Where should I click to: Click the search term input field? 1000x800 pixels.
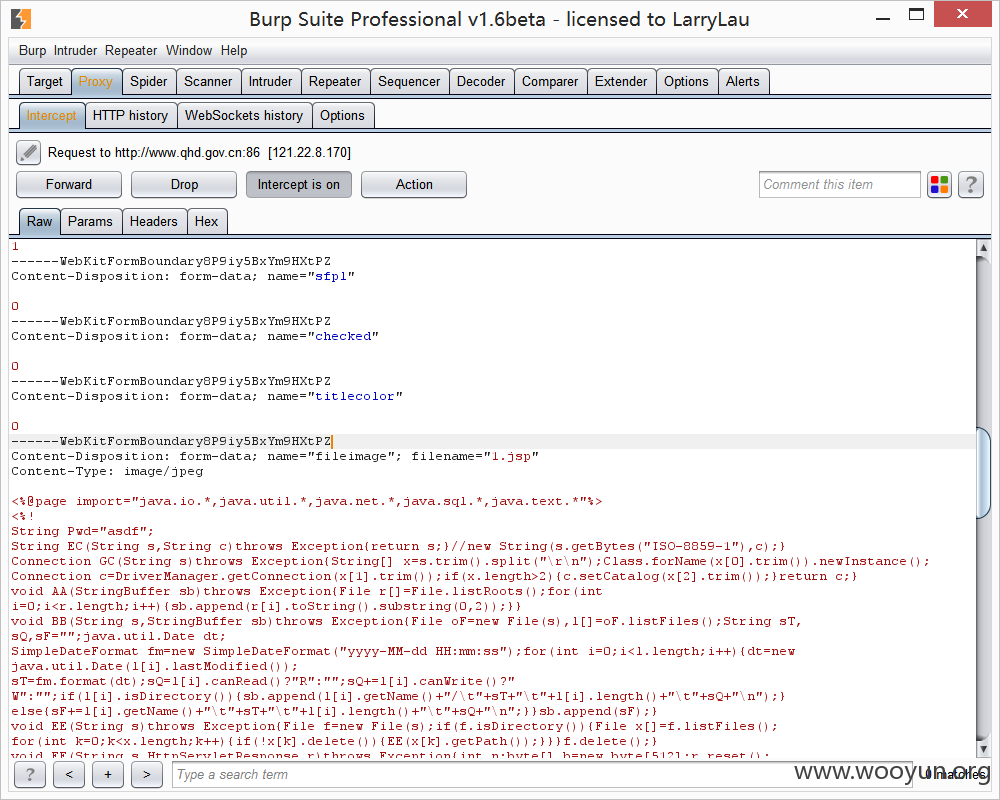[x=542, y=774]
